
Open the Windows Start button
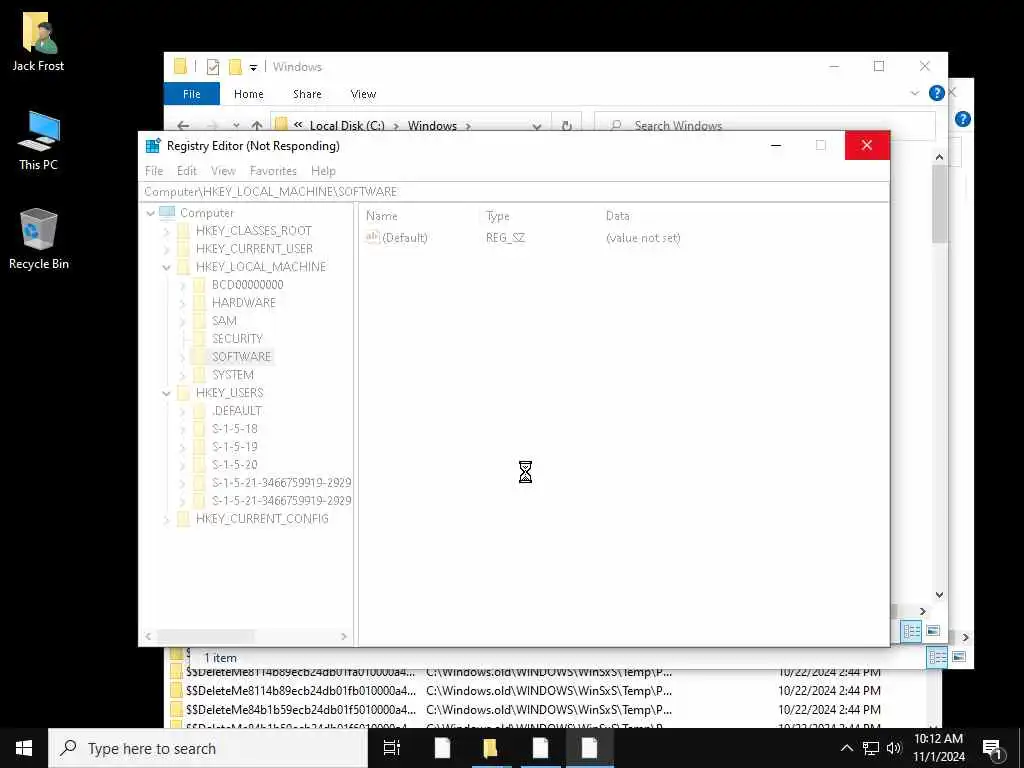click(x=24, y=748)
